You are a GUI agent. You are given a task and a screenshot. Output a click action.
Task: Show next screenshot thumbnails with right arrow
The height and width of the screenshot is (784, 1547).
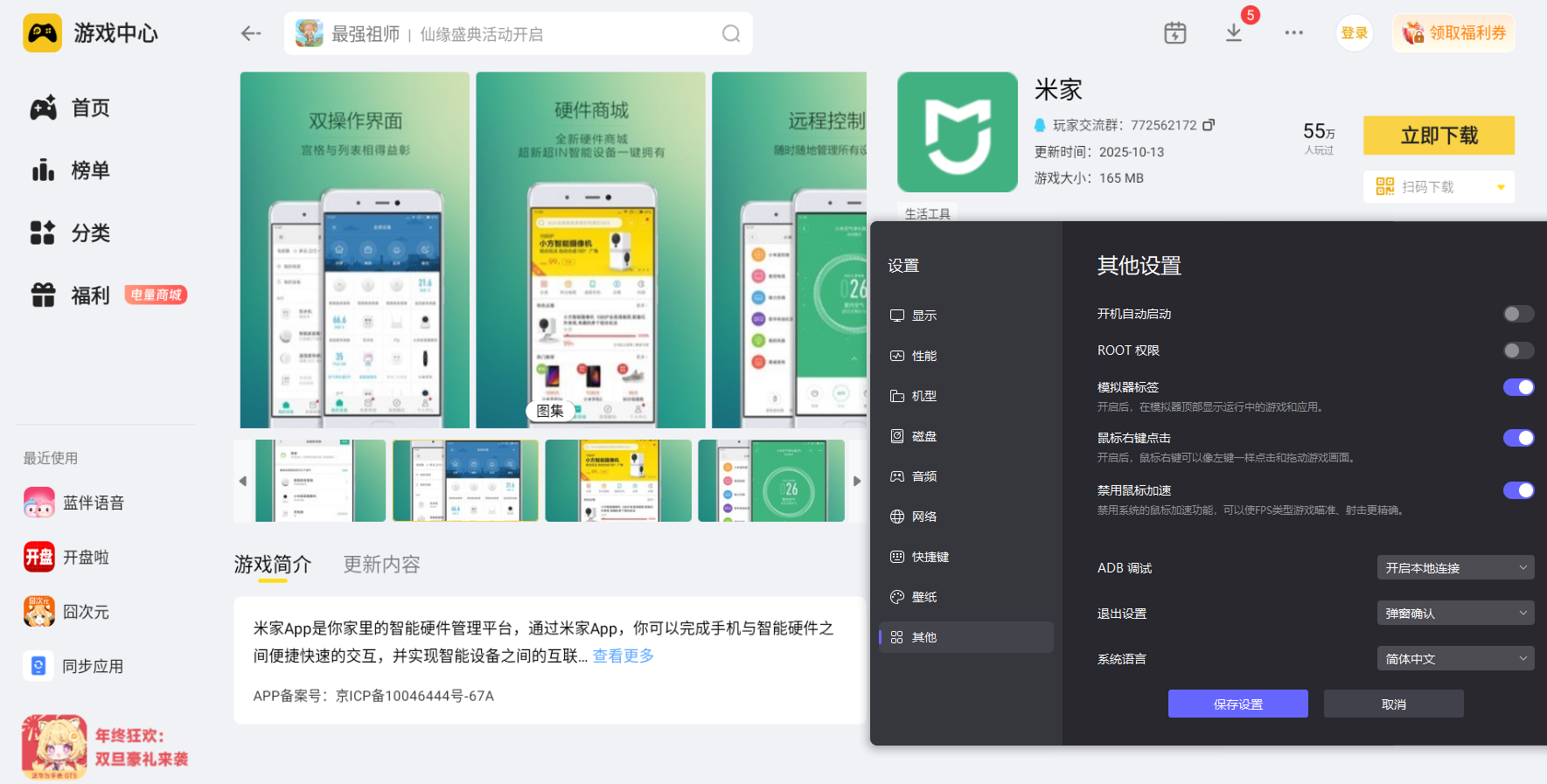point(857,481)
